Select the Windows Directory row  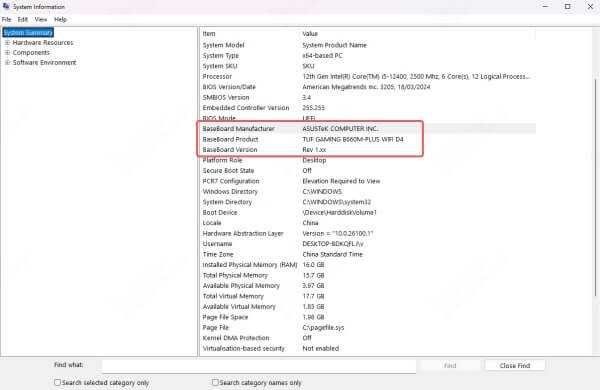tap(368, 191)
